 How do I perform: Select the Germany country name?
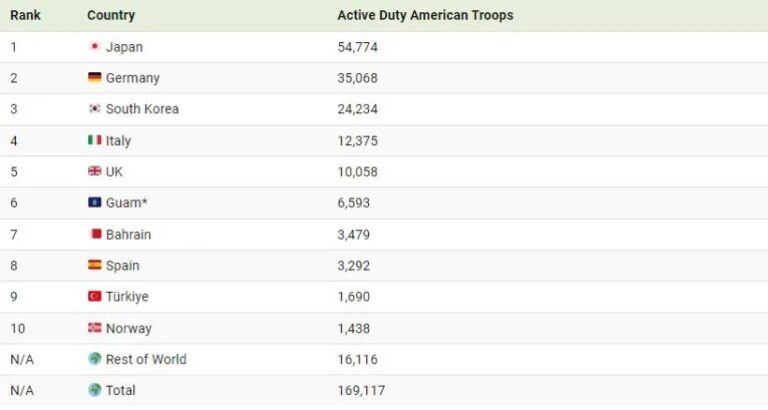click(x=133, y=78)
